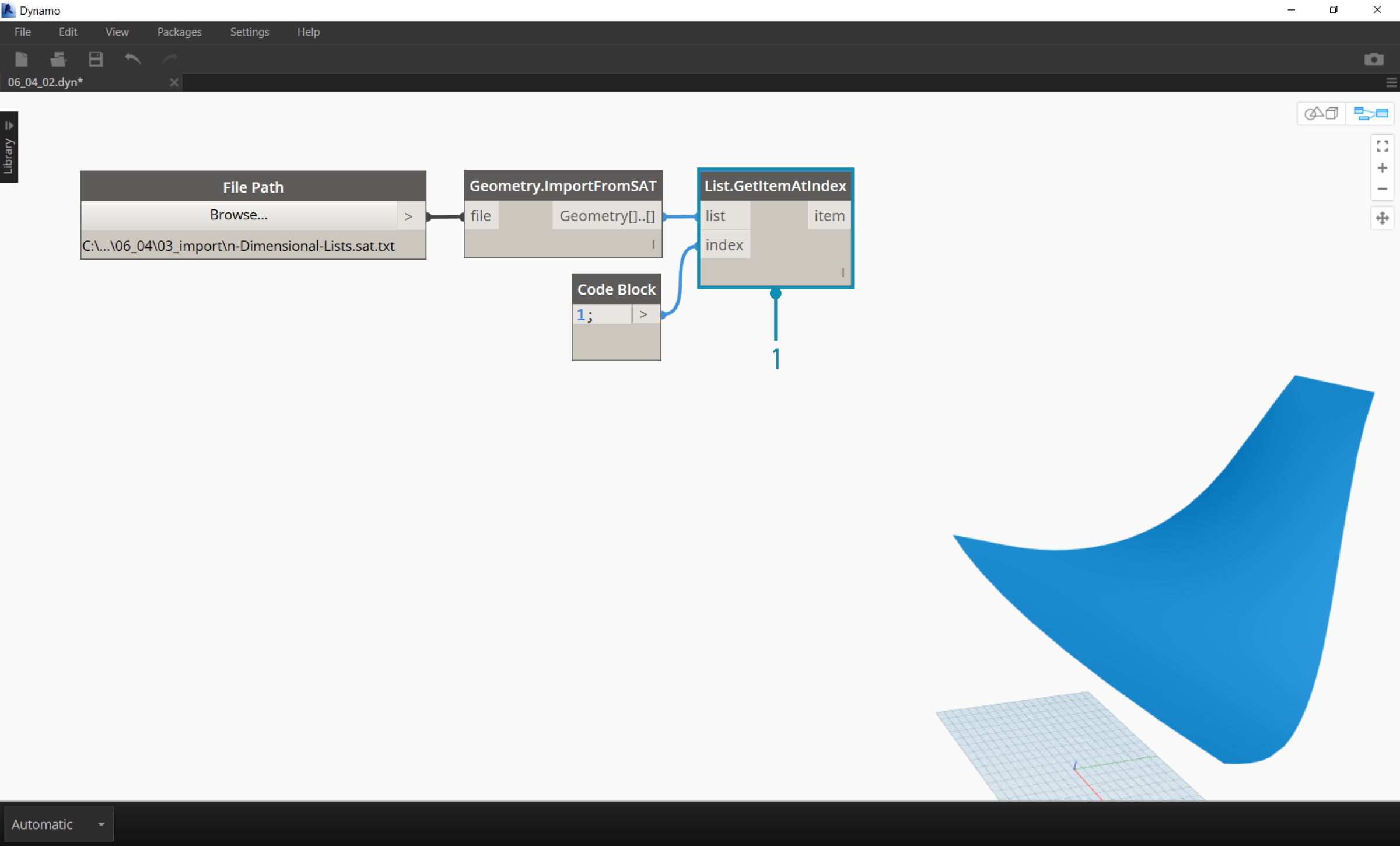Open the File menu

coord(22,31)
